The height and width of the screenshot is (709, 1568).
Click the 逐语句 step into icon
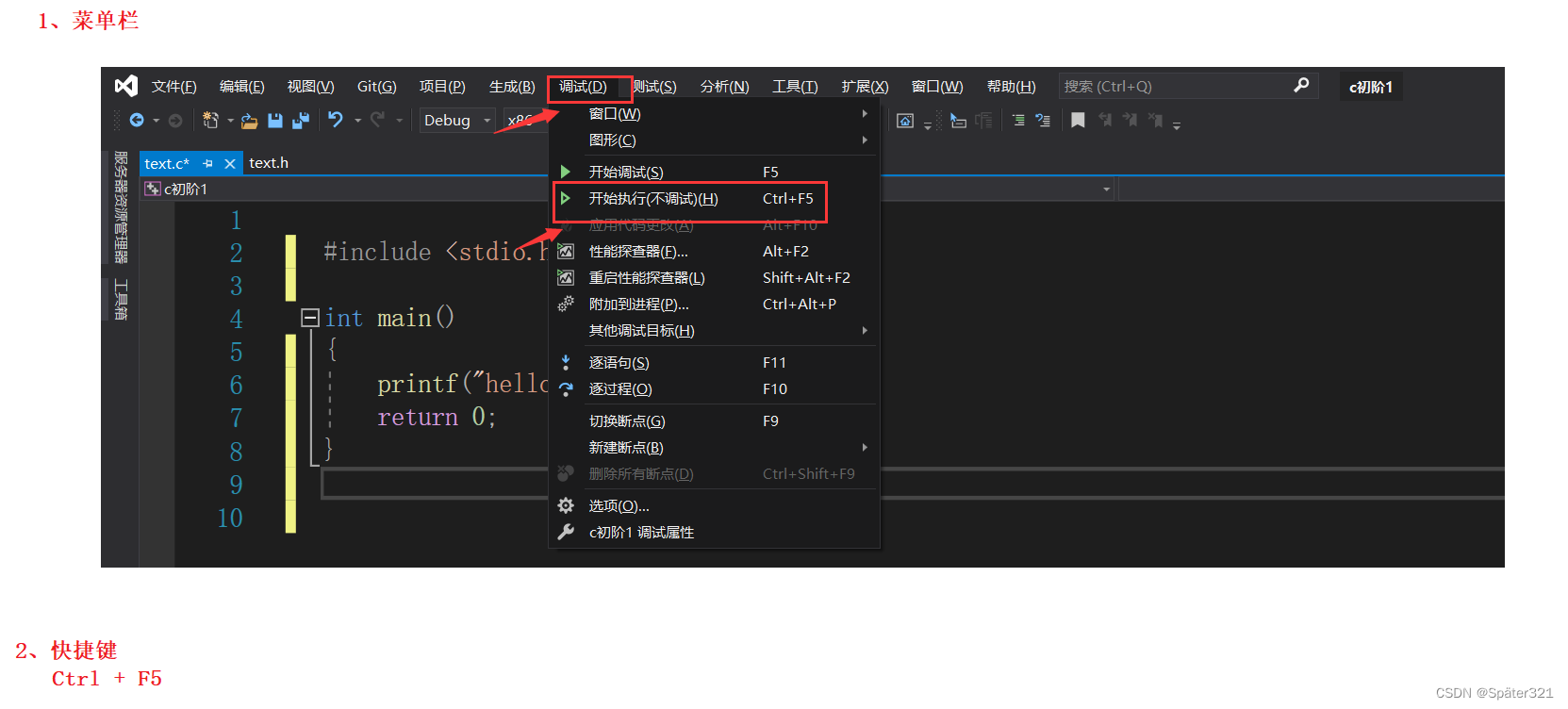(566, 362)
